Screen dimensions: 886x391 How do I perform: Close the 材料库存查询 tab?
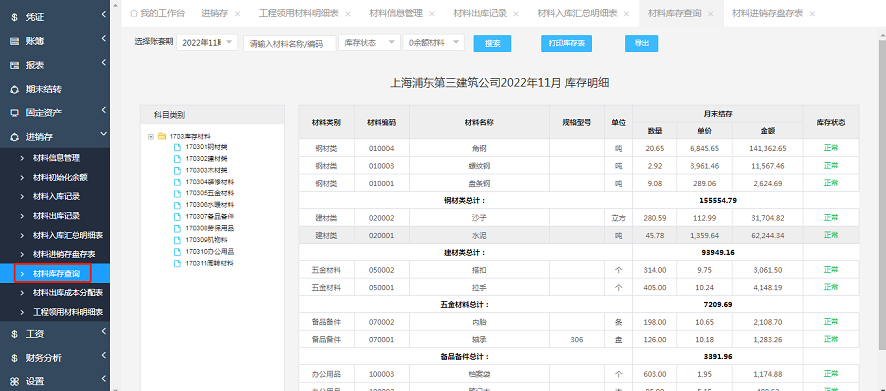tap(710, 14)
